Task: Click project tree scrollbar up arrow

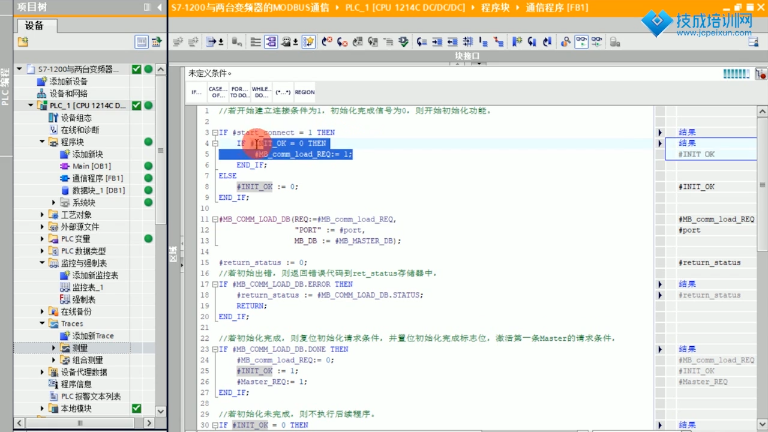Action: click(161, 70)
